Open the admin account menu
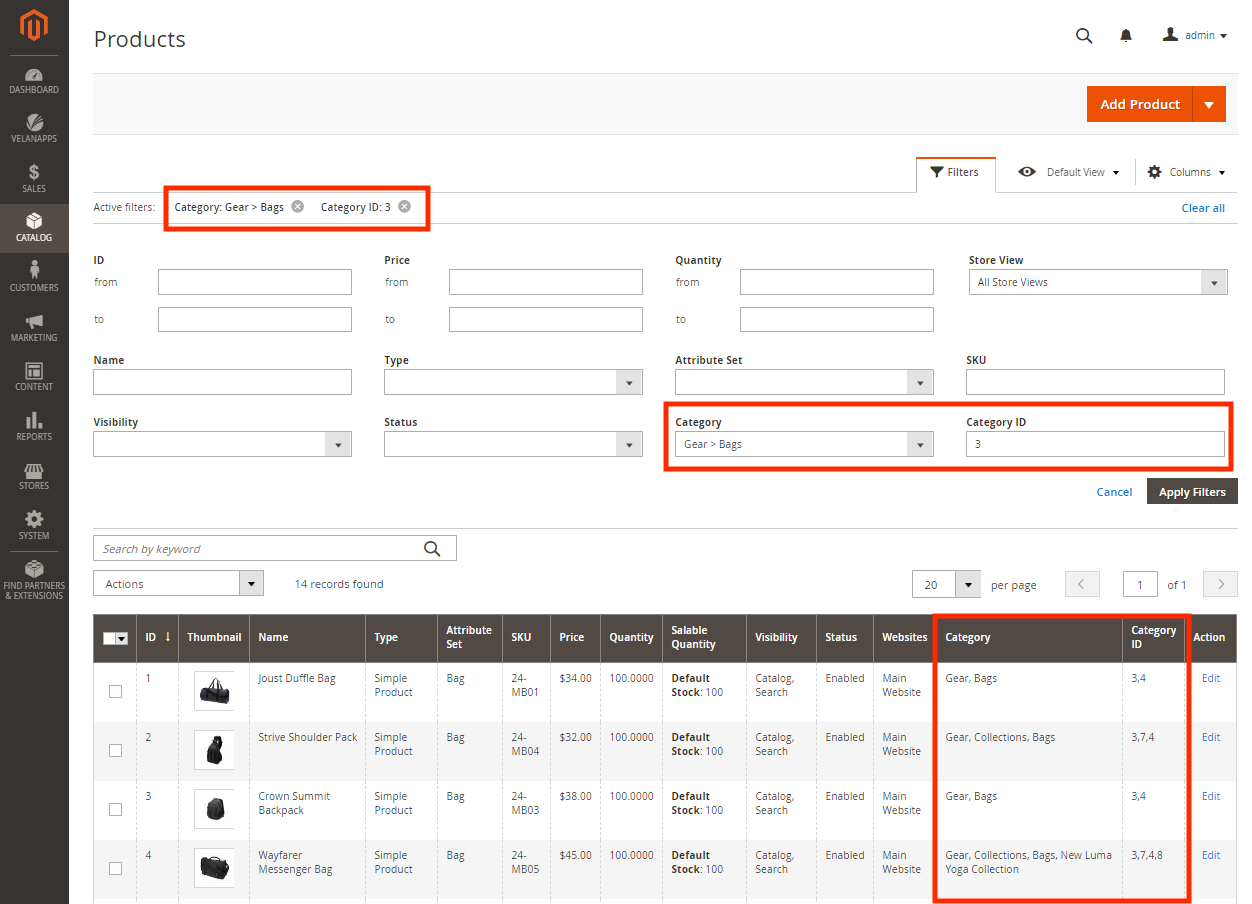The height and width of the screenshot is (904, 1252). 1196,35
